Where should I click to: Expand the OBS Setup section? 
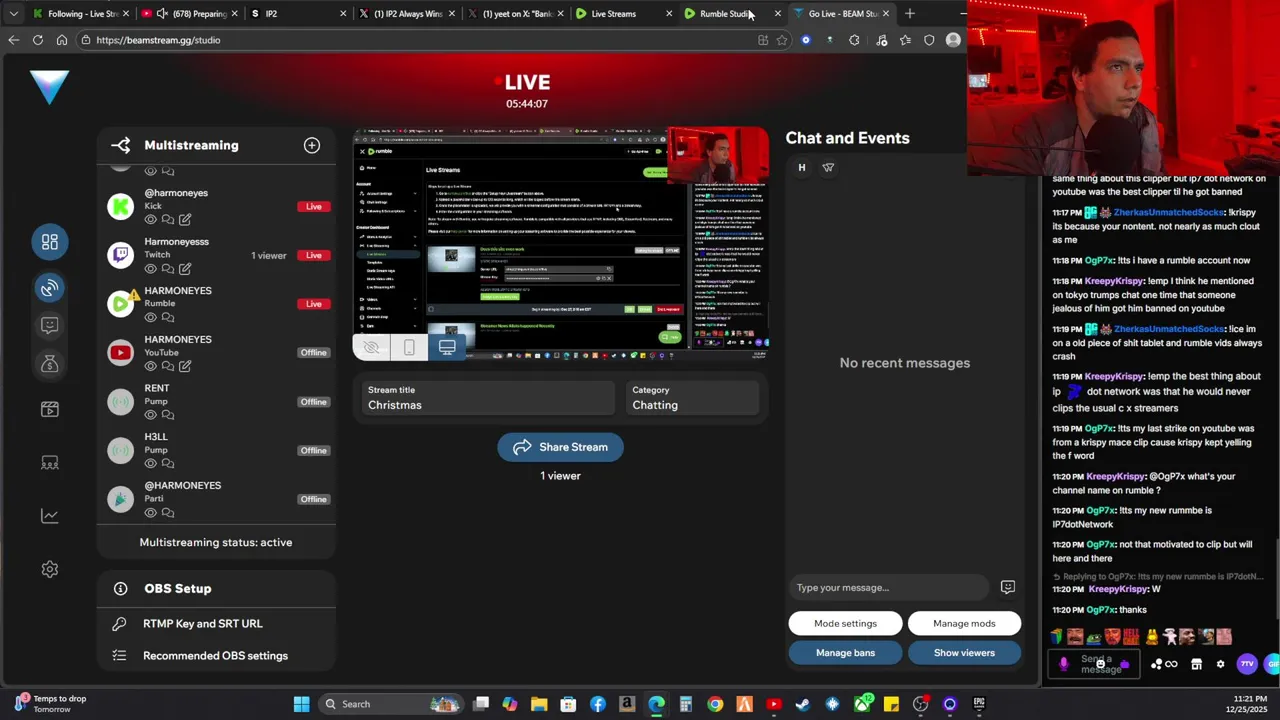pyautogui.click(x=217, y=589)
